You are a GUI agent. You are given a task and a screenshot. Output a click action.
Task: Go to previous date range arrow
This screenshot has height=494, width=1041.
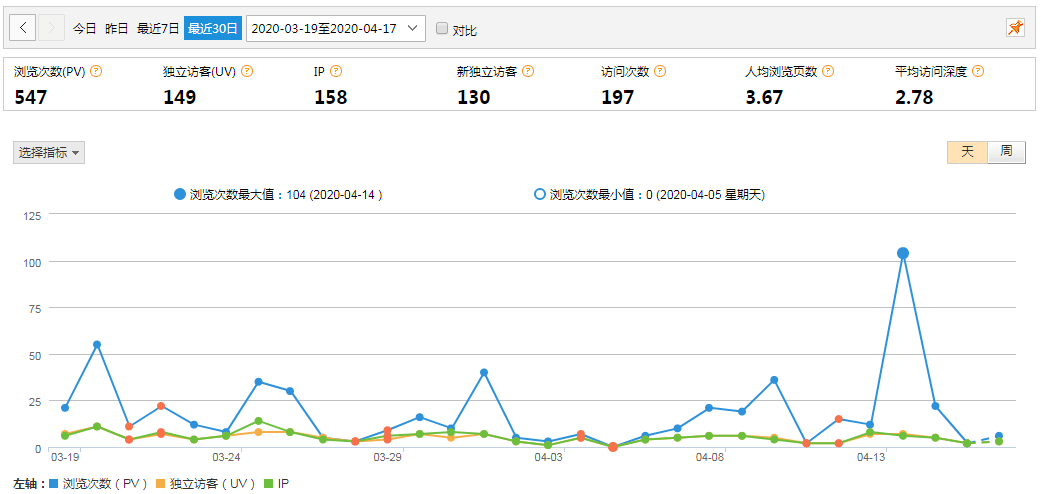tap(24, 28)
